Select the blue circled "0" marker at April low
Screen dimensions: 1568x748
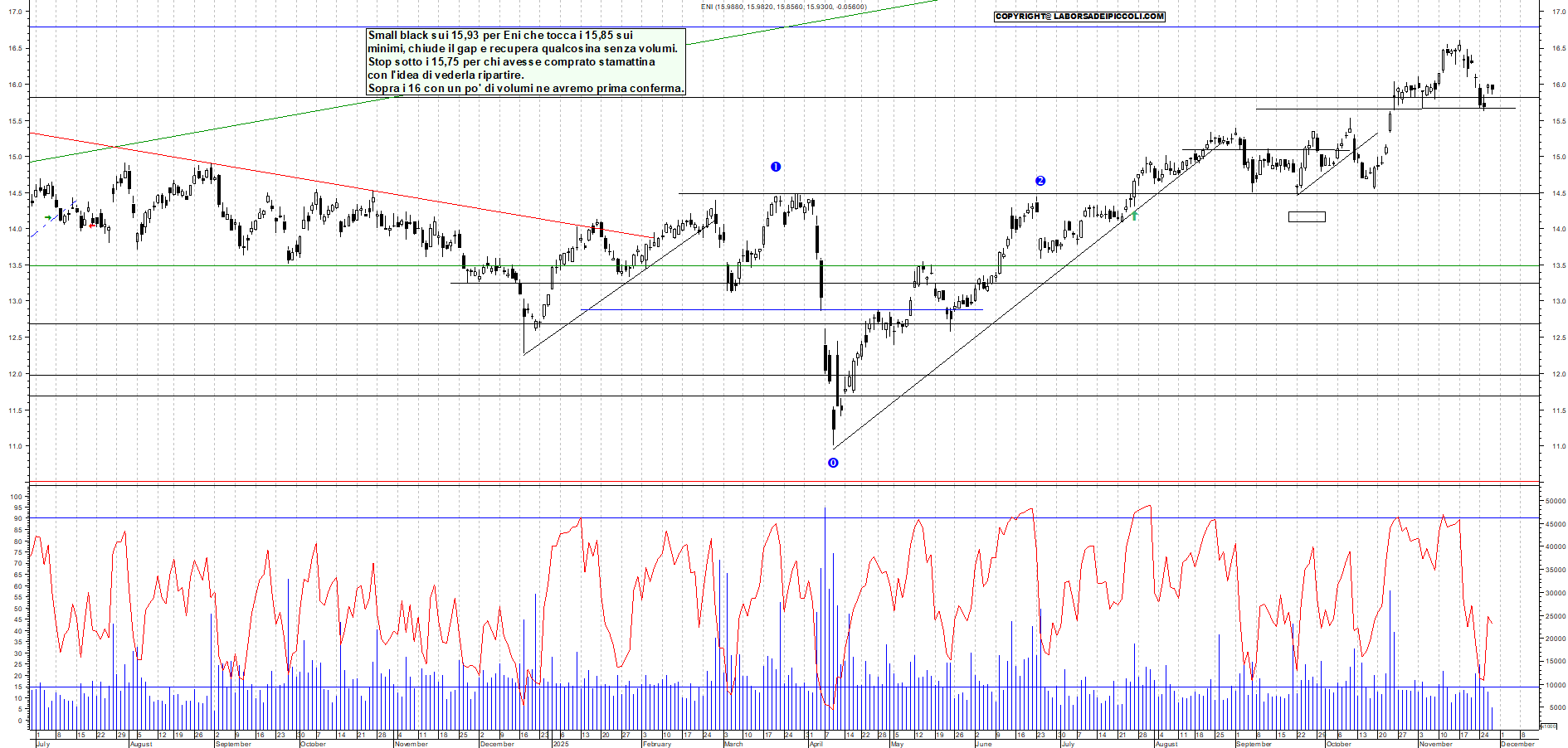[833, 464]
